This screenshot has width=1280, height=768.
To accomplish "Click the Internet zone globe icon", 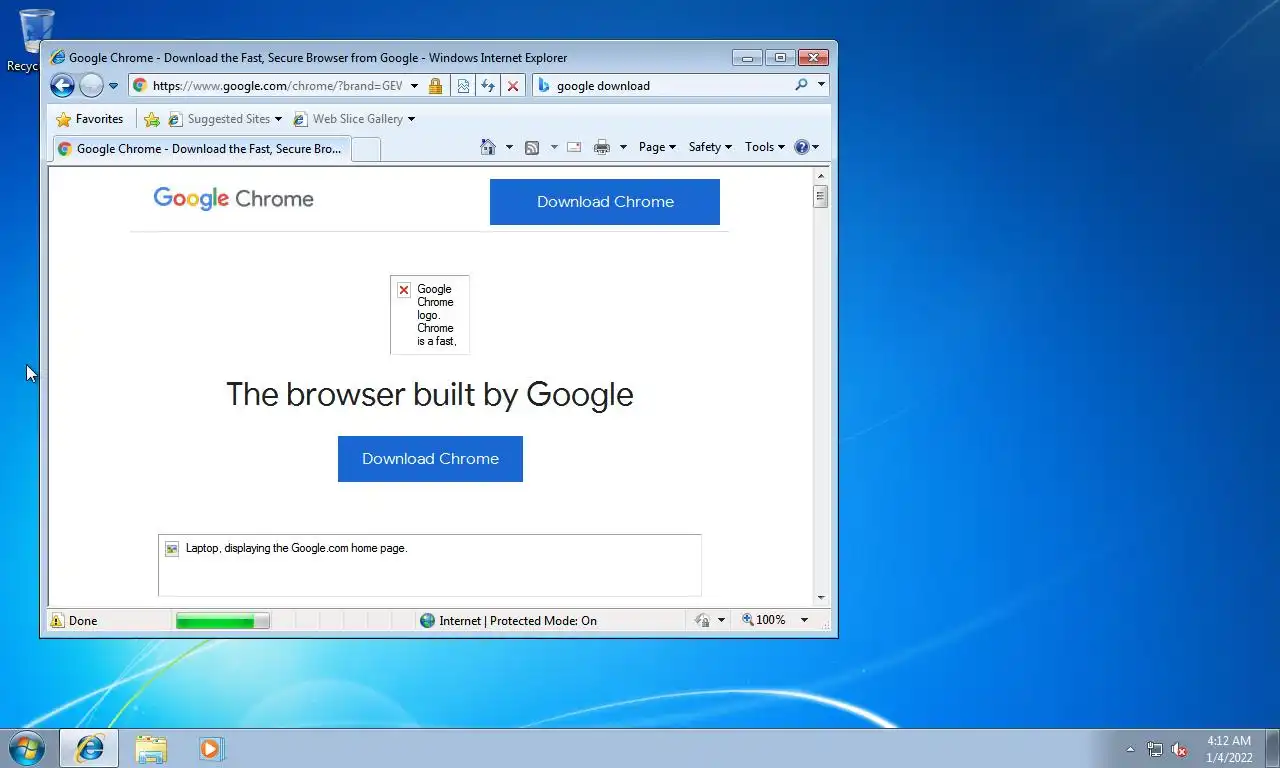I will pos(428,621).
